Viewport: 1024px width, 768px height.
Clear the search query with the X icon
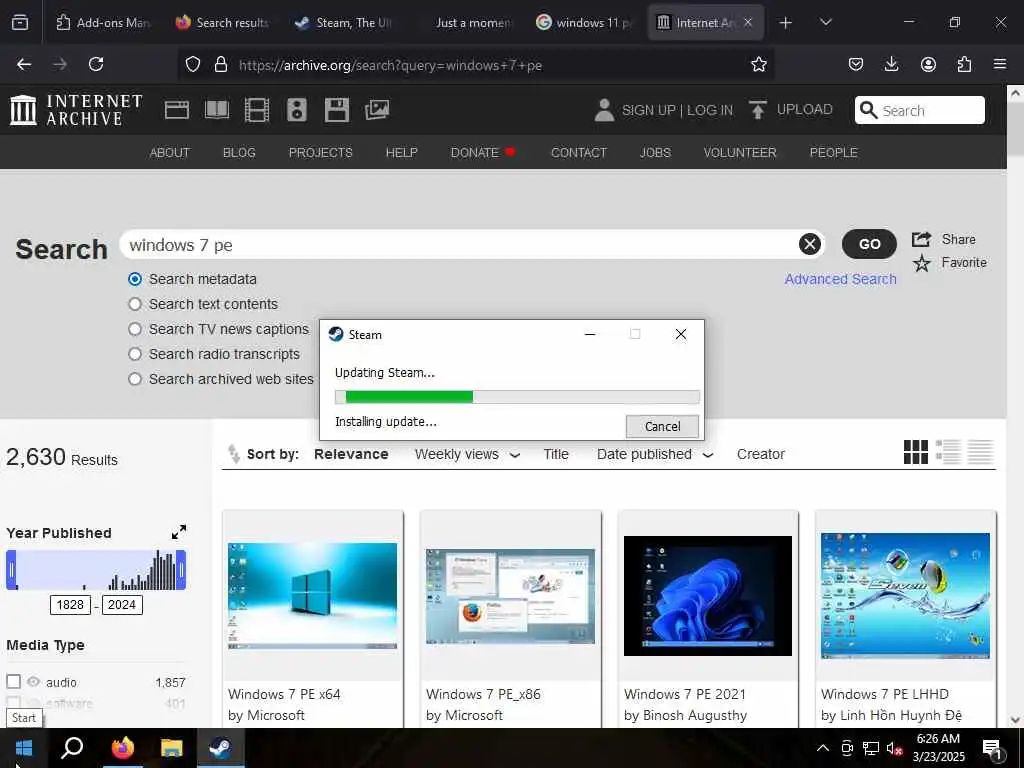click(x=810, y=244)
